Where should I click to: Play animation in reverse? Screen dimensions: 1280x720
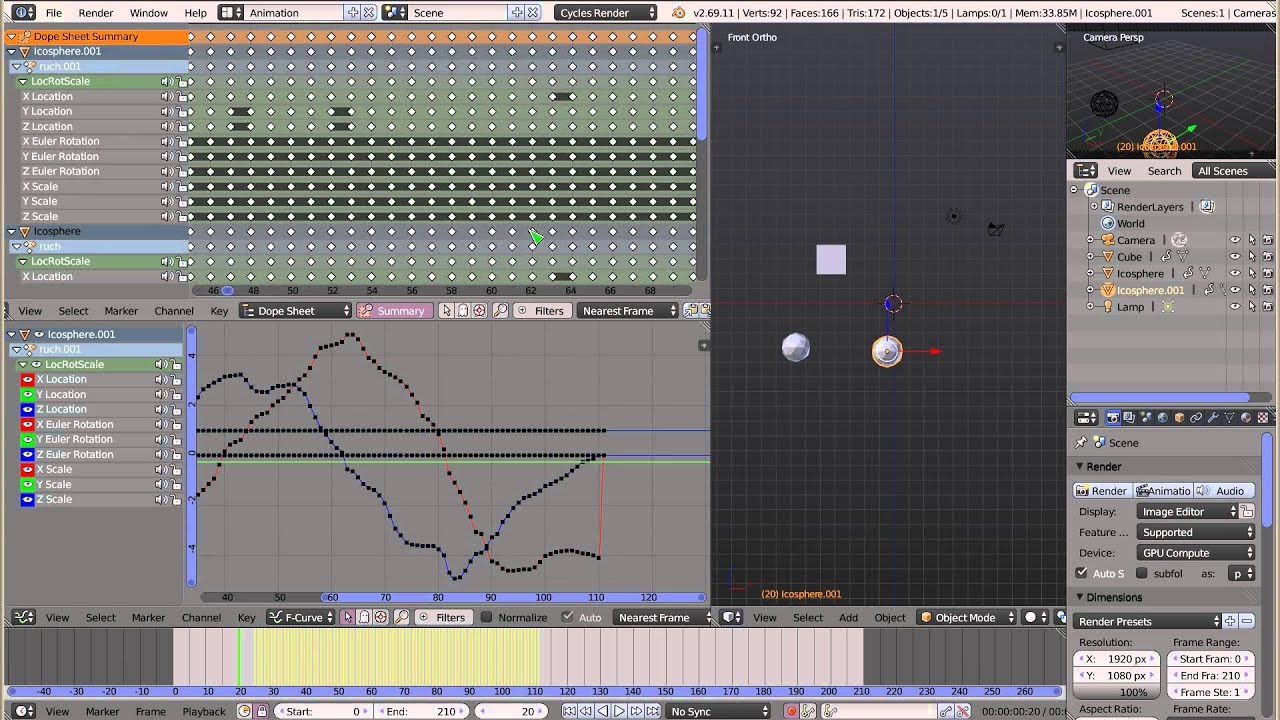point(602,711)
